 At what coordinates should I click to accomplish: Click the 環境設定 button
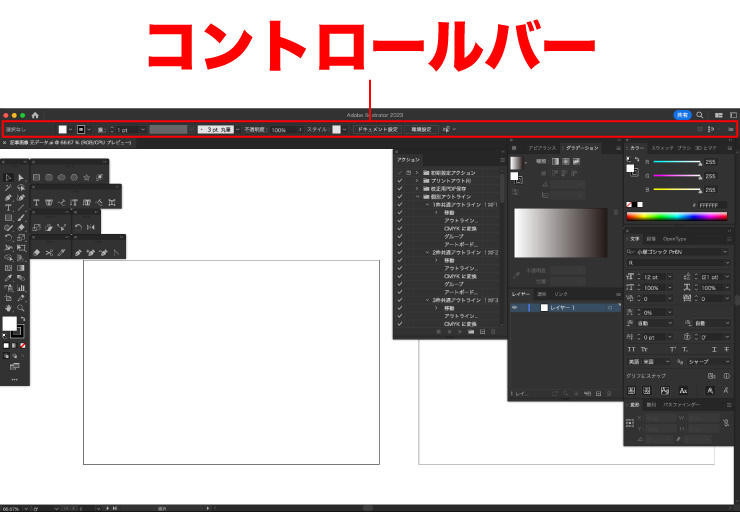[421, 129]
